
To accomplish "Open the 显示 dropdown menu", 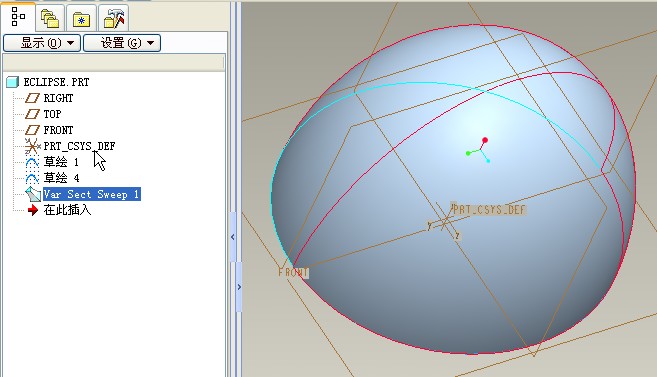I will point(41,43).
